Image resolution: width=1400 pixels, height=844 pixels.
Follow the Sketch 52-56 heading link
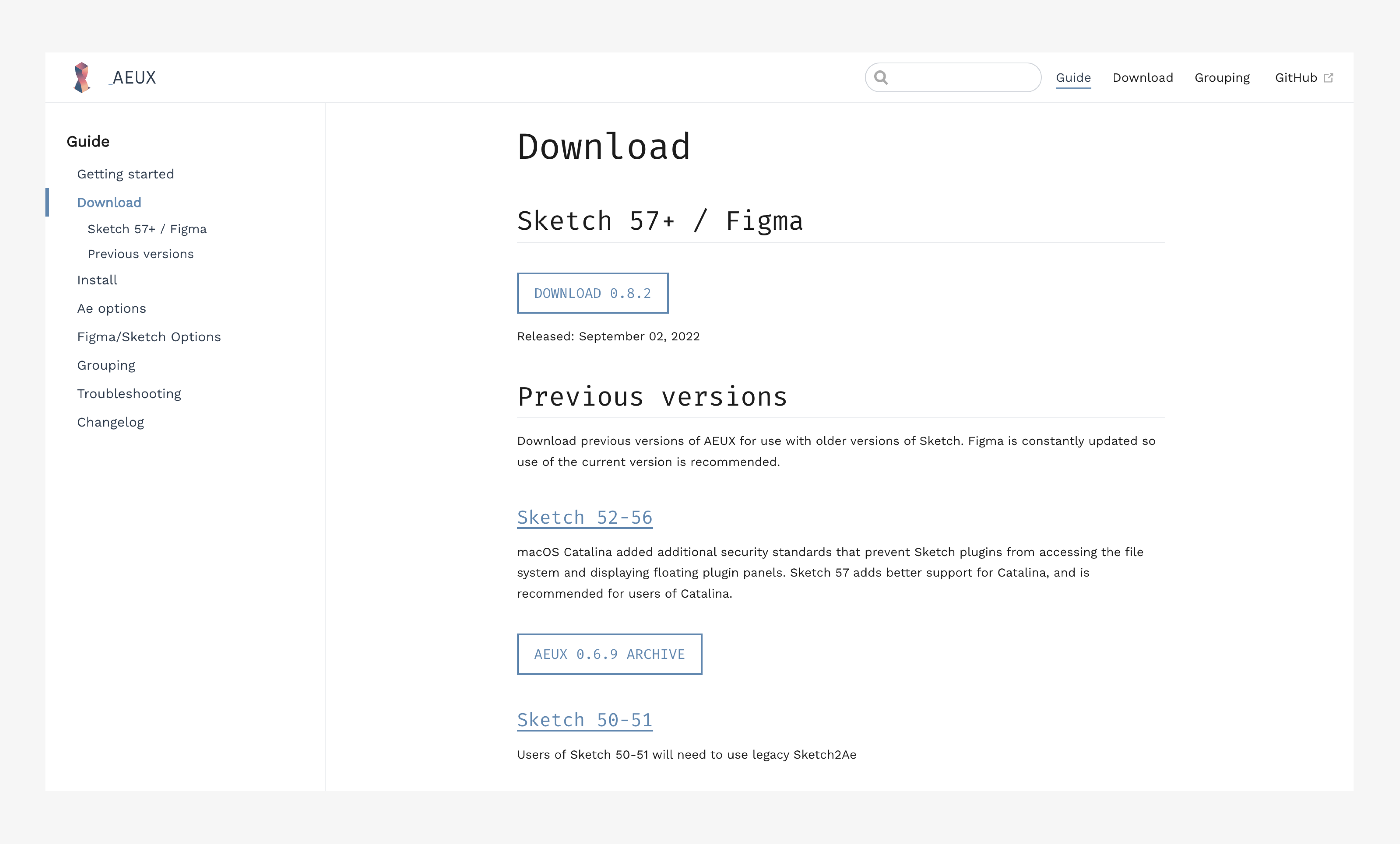[x=584, y=517]
